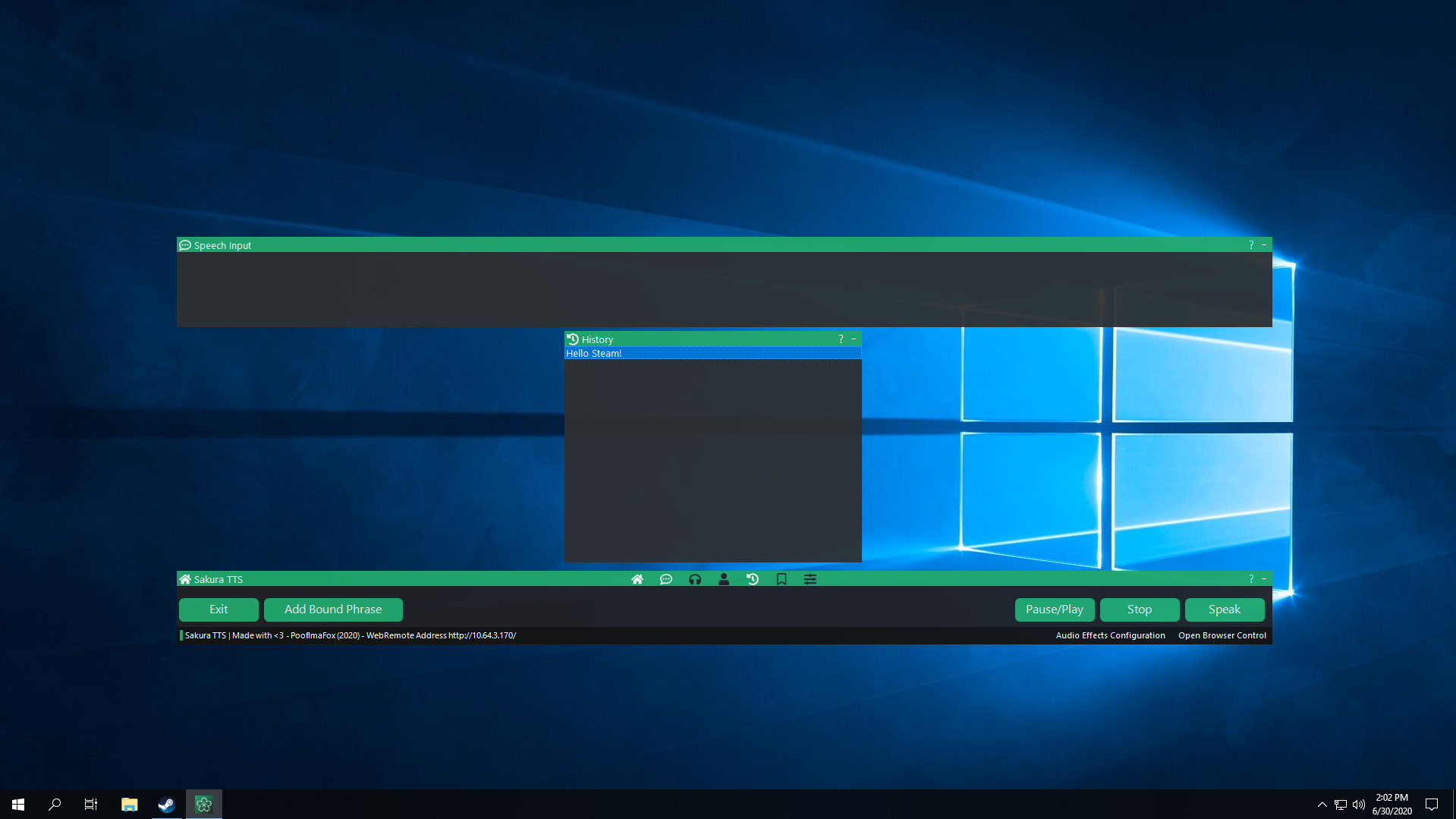Screen dimensions: 1456x819
Task: Toggle the history clock icon in toolbar
Action: 753,579
